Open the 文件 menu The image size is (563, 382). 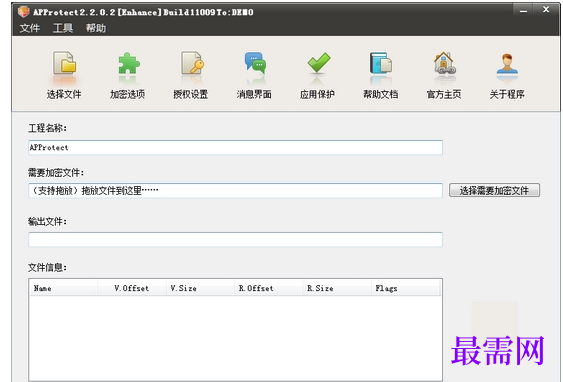click(30, 28)
